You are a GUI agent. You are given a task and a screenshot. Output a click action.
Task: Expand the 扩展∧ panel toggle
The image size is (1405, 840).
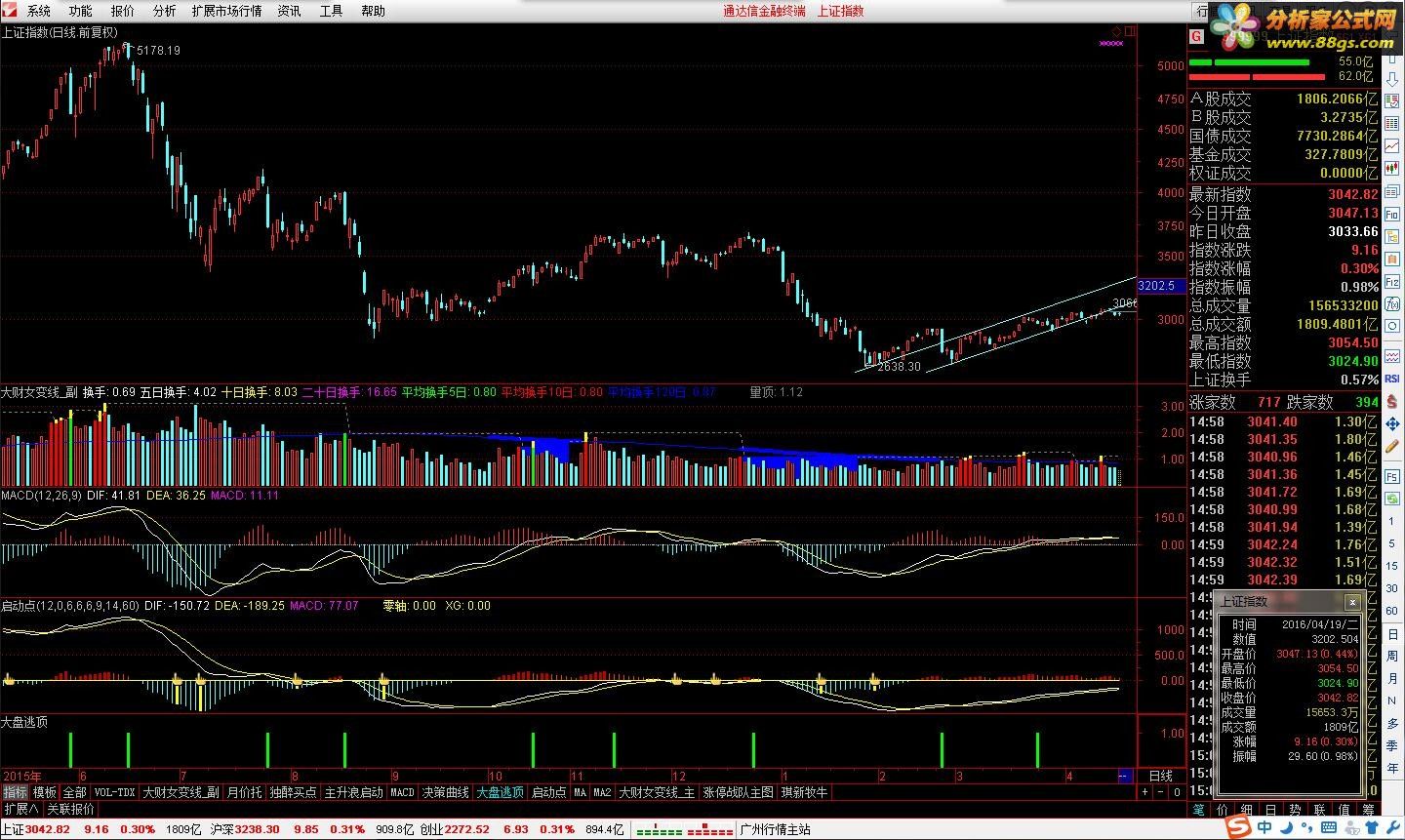tap(20, 809)
